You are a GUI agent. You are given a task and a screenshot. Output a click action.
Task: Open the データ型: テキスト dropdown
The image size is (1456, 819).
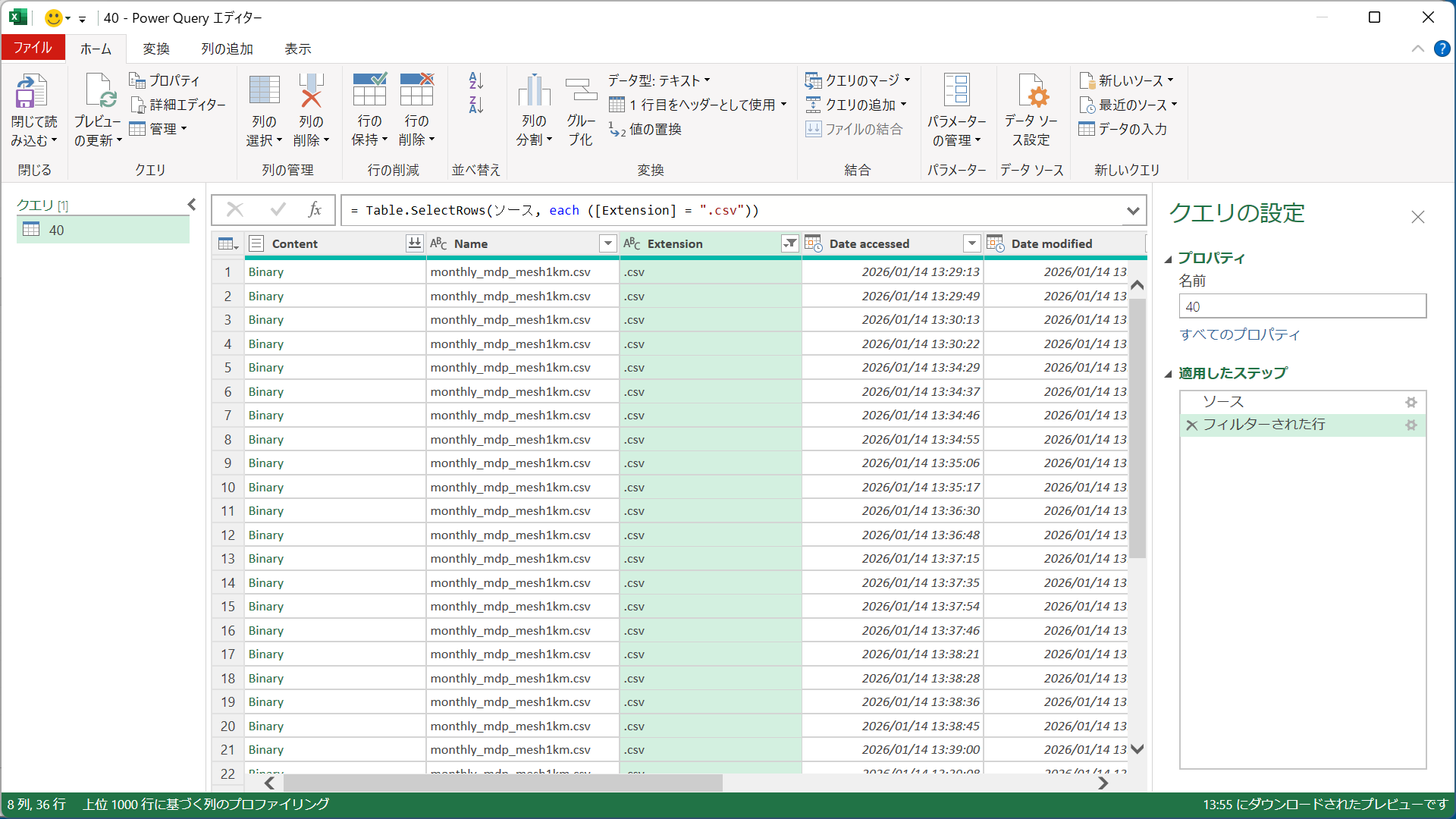(658, 80)
